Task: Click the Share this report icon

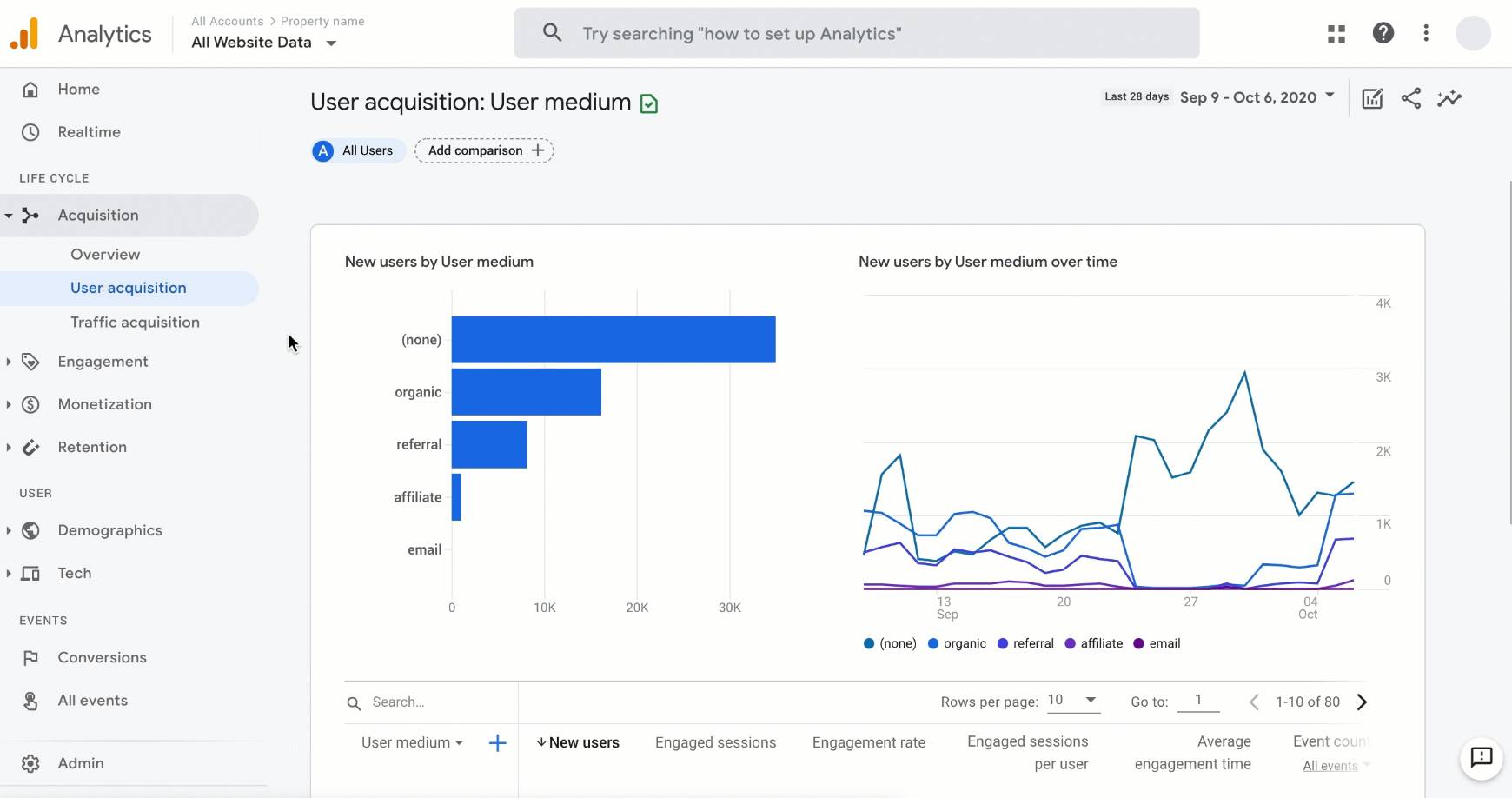Action: click(1411, 98)
